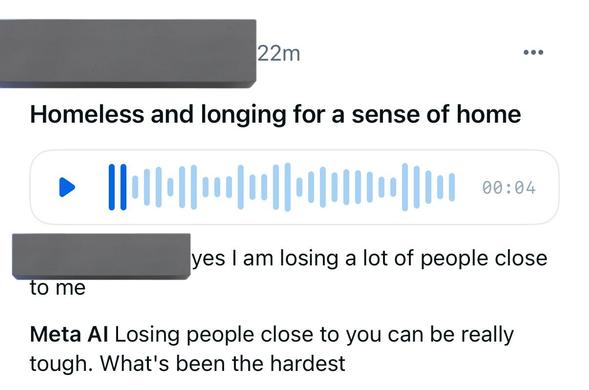Screen dimensions: 589x390
Task: Select the 'yes I am losing' transcript line
Action: (x=370, y=259)
